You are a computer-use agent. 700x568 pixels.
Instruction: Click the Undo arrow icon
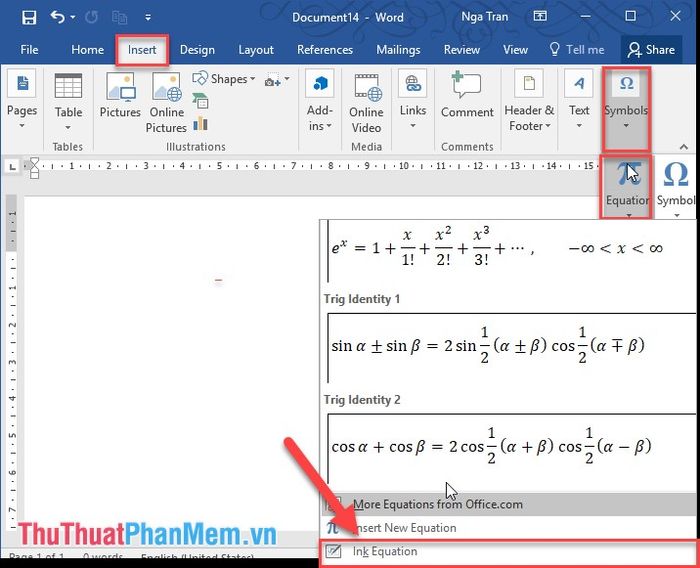point(58,17)
